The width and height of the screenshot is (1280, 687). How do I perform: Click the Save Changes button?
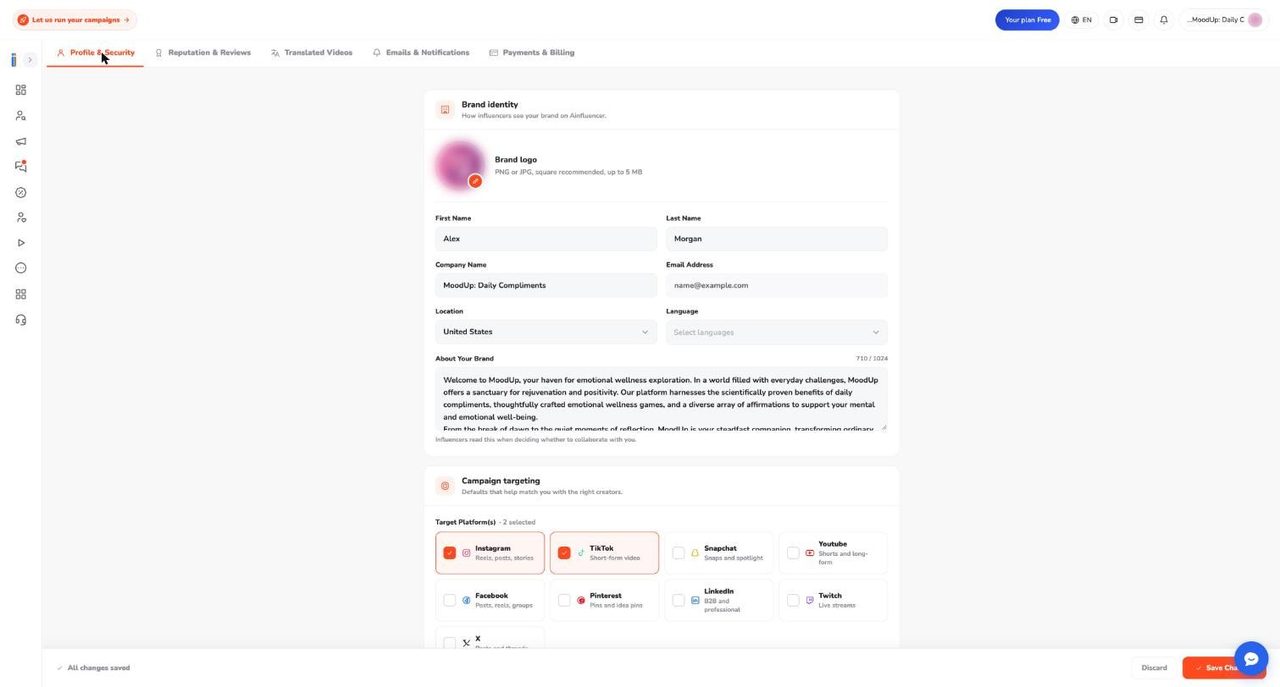coord(1224,668)
